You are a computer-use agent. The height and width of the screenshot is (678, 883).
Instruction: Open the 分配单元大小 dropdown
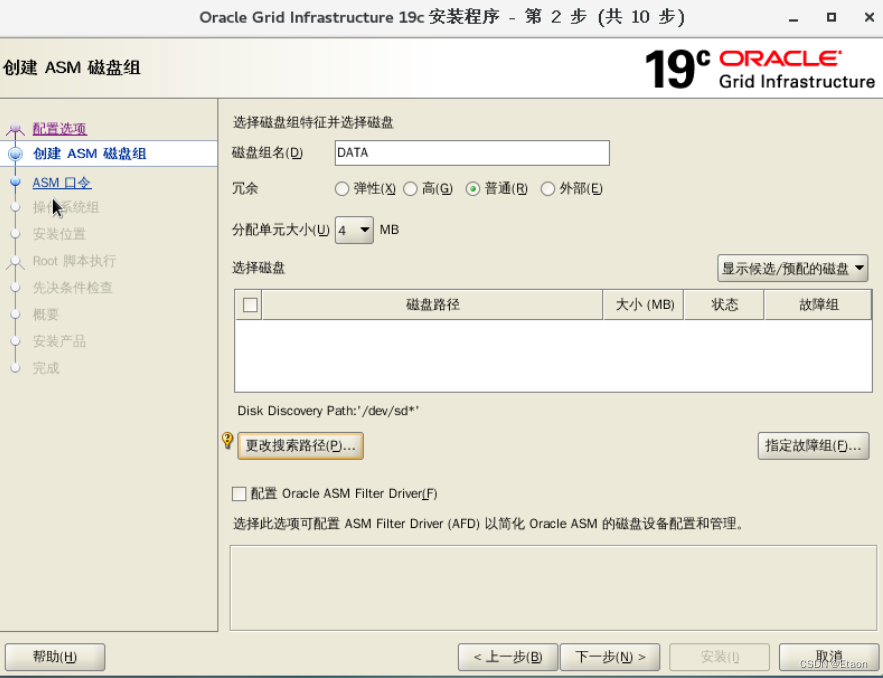coord(354,230)
